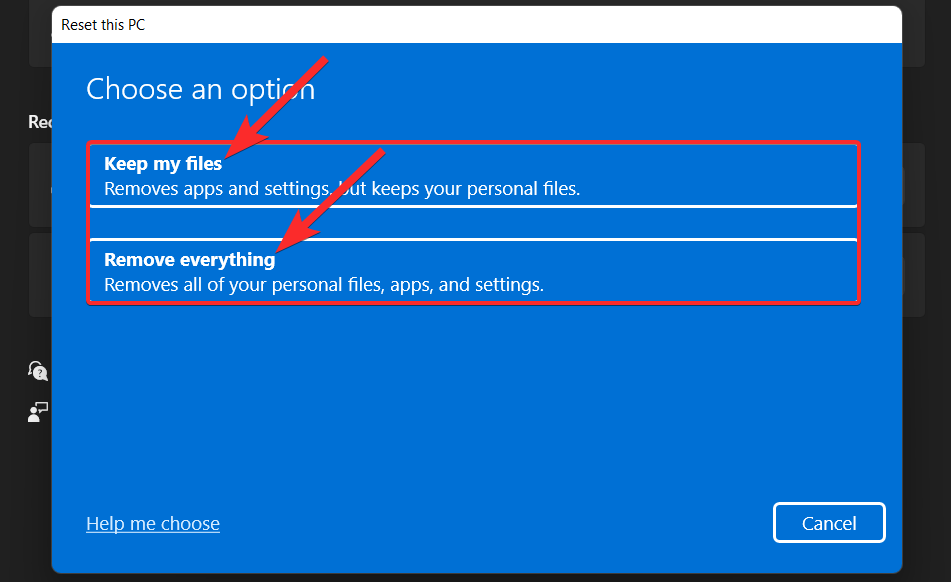Select the person-with-speech-bubble feedback icon
This screenshot has width=951, height=582.
(x=37, y=411)
